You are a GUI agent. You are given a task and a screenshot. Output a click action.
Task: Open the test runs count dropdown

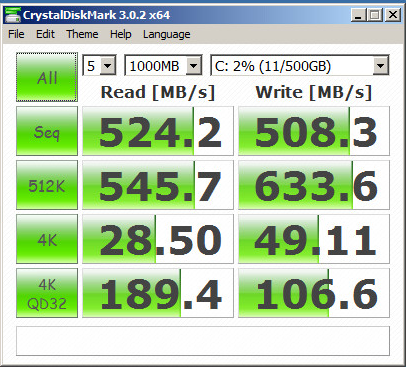tap(99, 65)
